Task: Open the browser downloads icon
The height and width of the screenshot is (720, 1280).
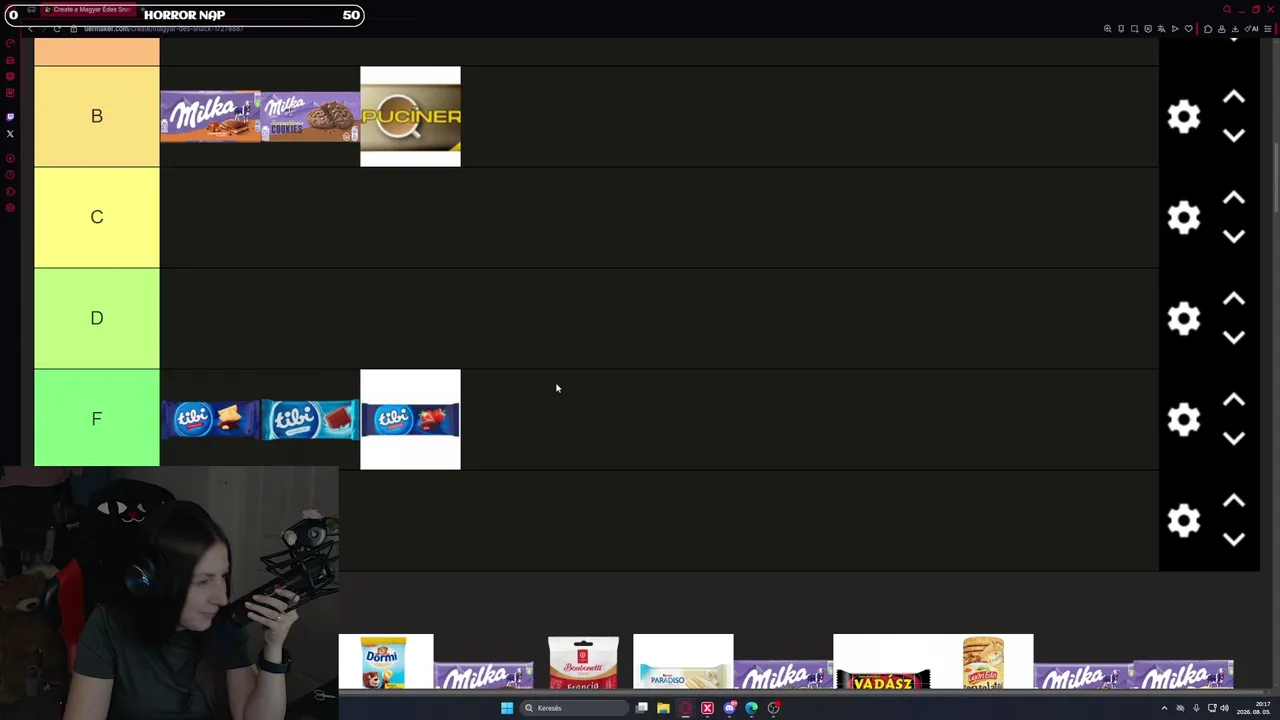Action: click(1235, 29)
